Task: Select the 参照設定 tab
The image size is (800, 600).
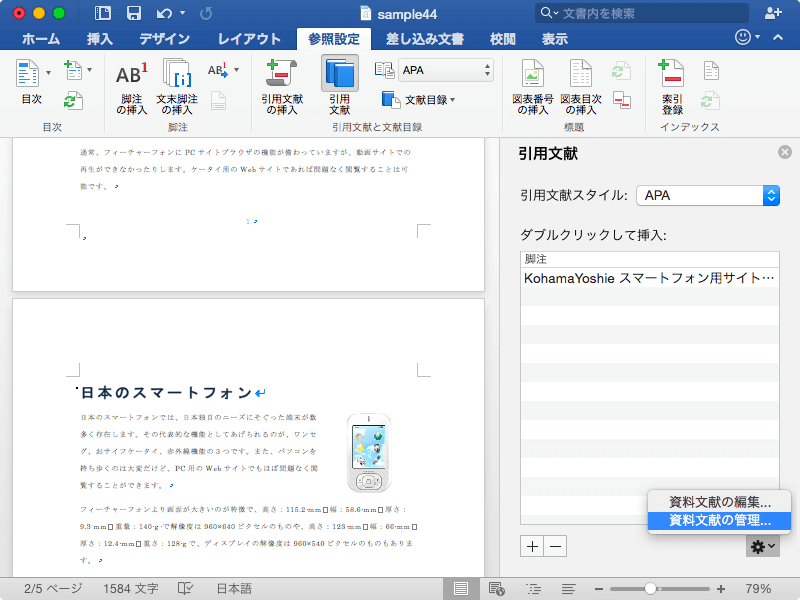Action: 334,39
